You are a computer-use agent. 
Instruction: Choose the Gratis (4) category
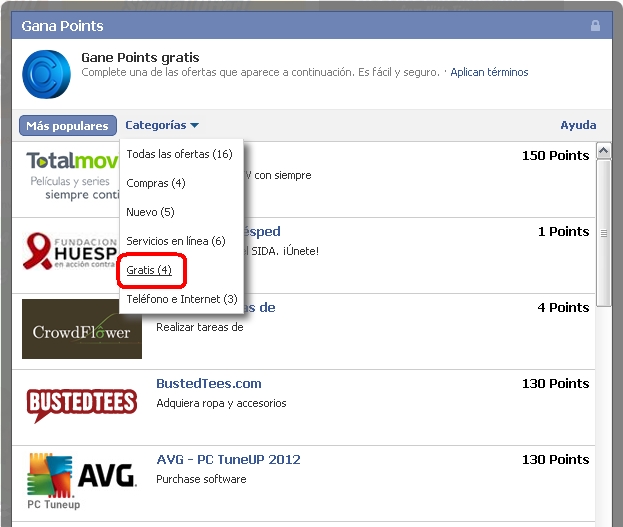(149, 270)
